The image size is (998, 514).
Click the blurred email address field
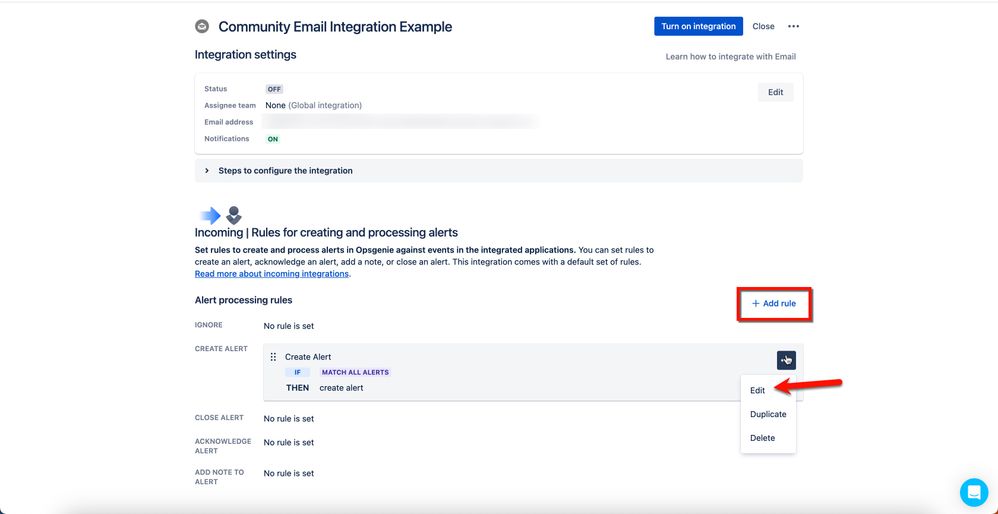click(400, 122)
